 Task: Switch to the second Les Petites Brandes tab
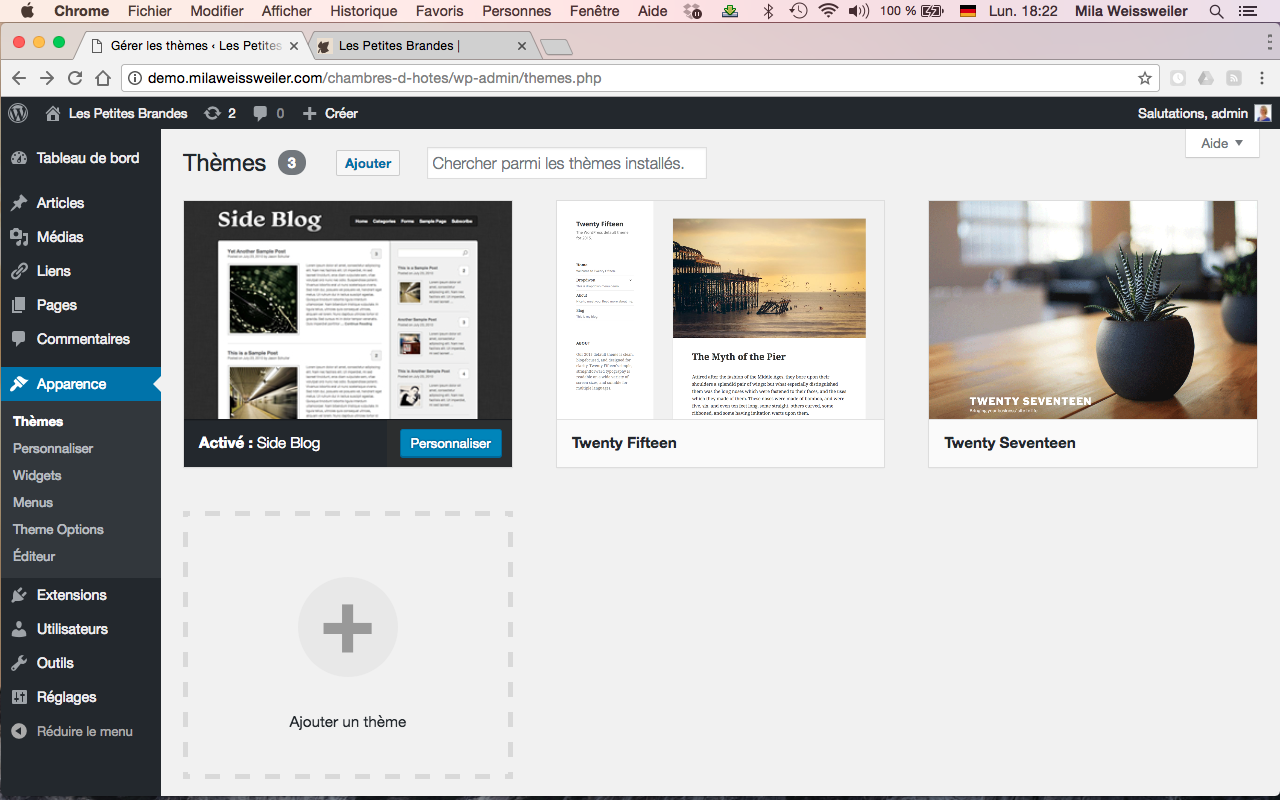[x=422, y=46]
